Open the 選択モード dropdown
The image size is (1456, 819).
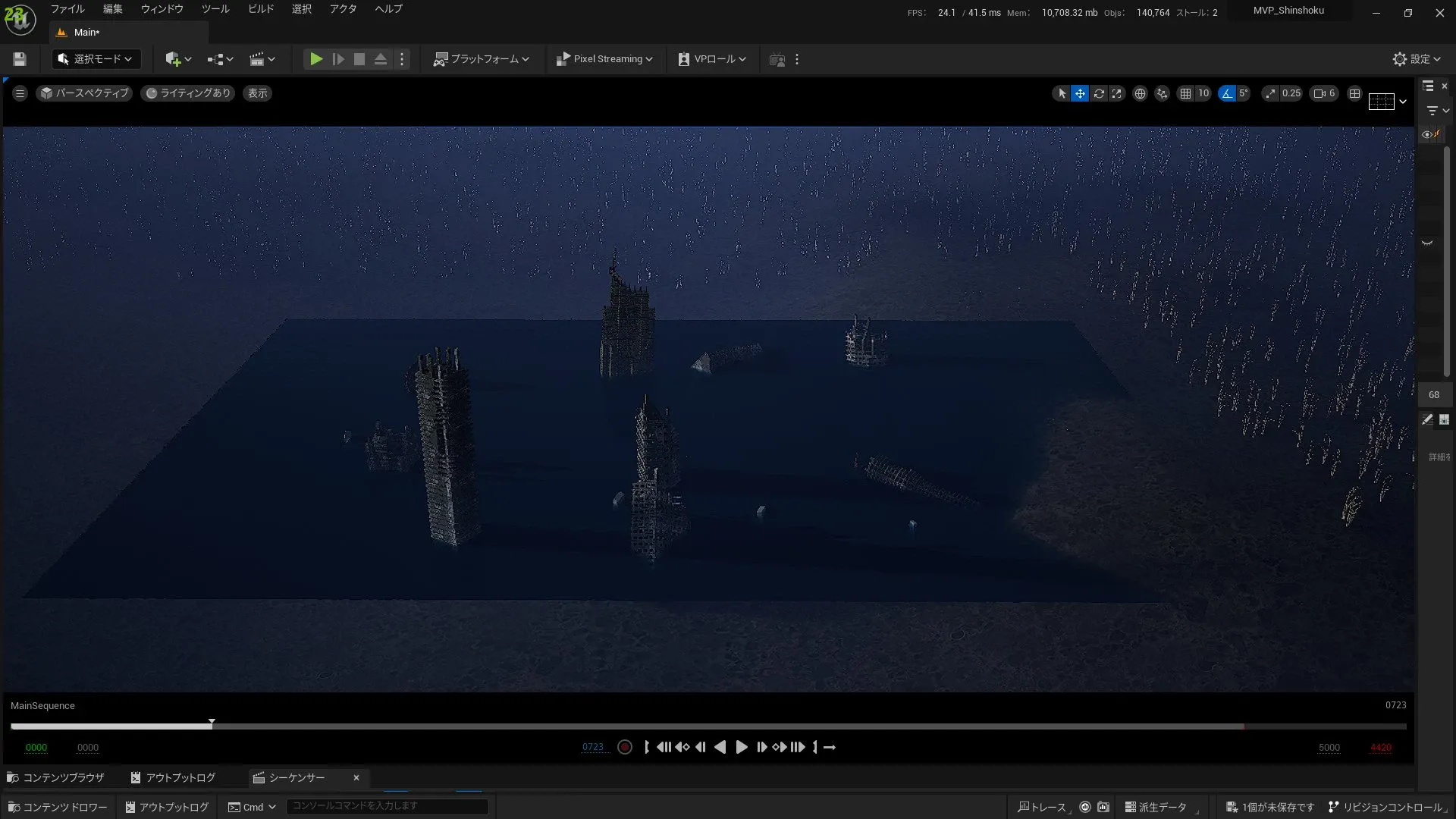click(x=96, y=59)
